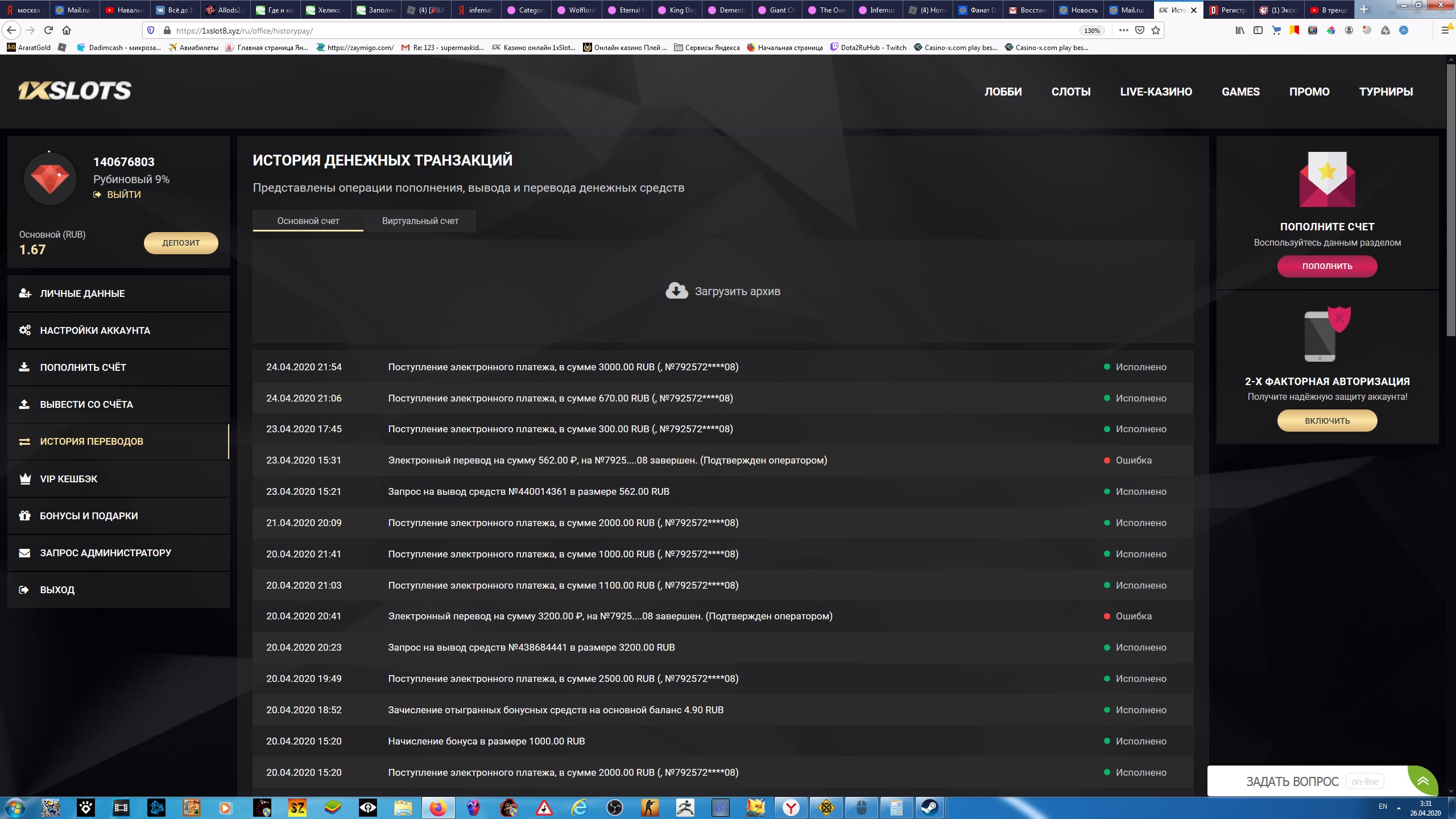Viewport: 1456px width, 819px height.
Task: Enable two-factor with Включить button
Action: coord(1326,421)
